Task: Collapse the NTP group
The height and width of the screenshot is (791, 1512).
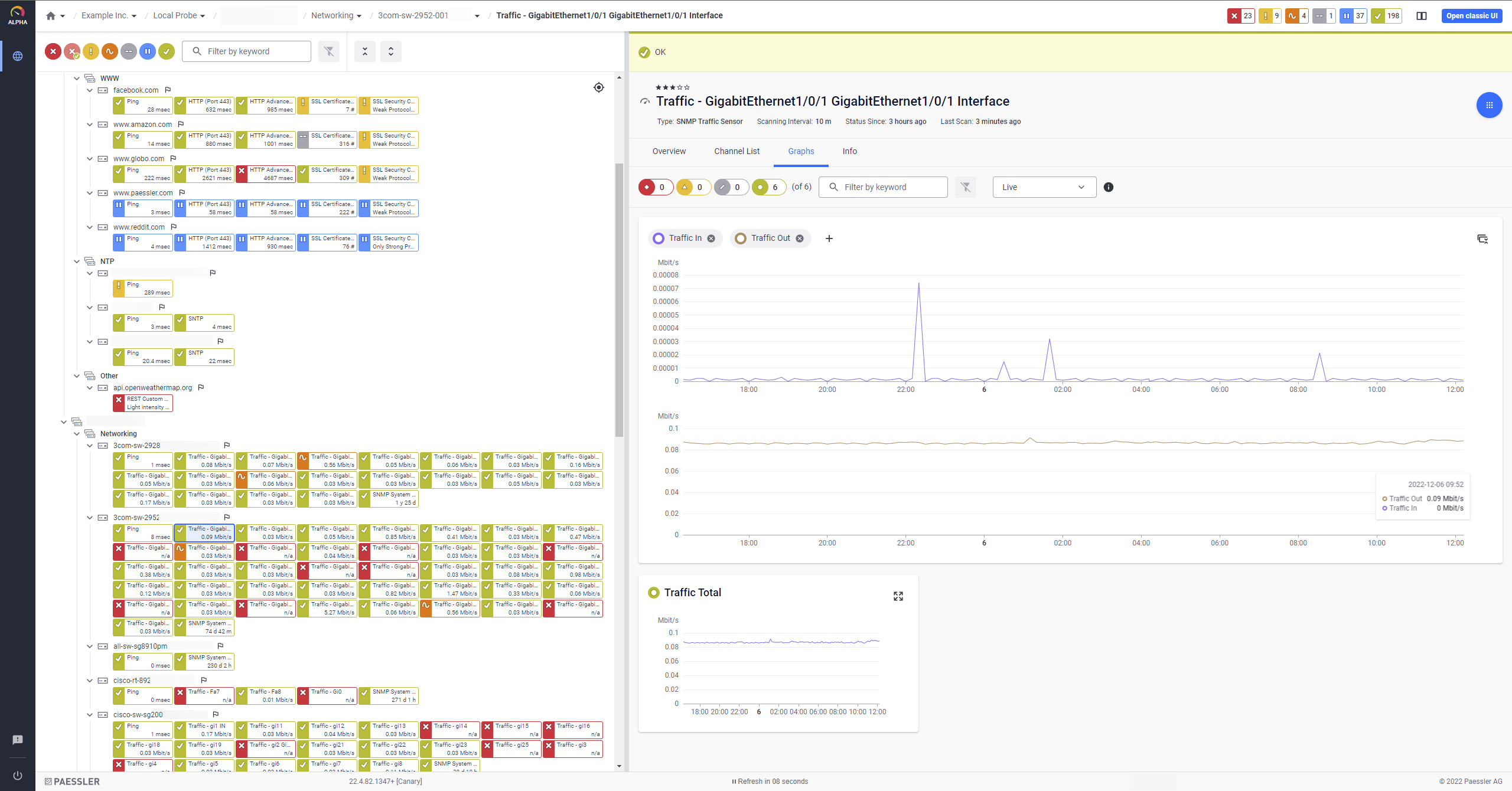Action: point(77,261)
